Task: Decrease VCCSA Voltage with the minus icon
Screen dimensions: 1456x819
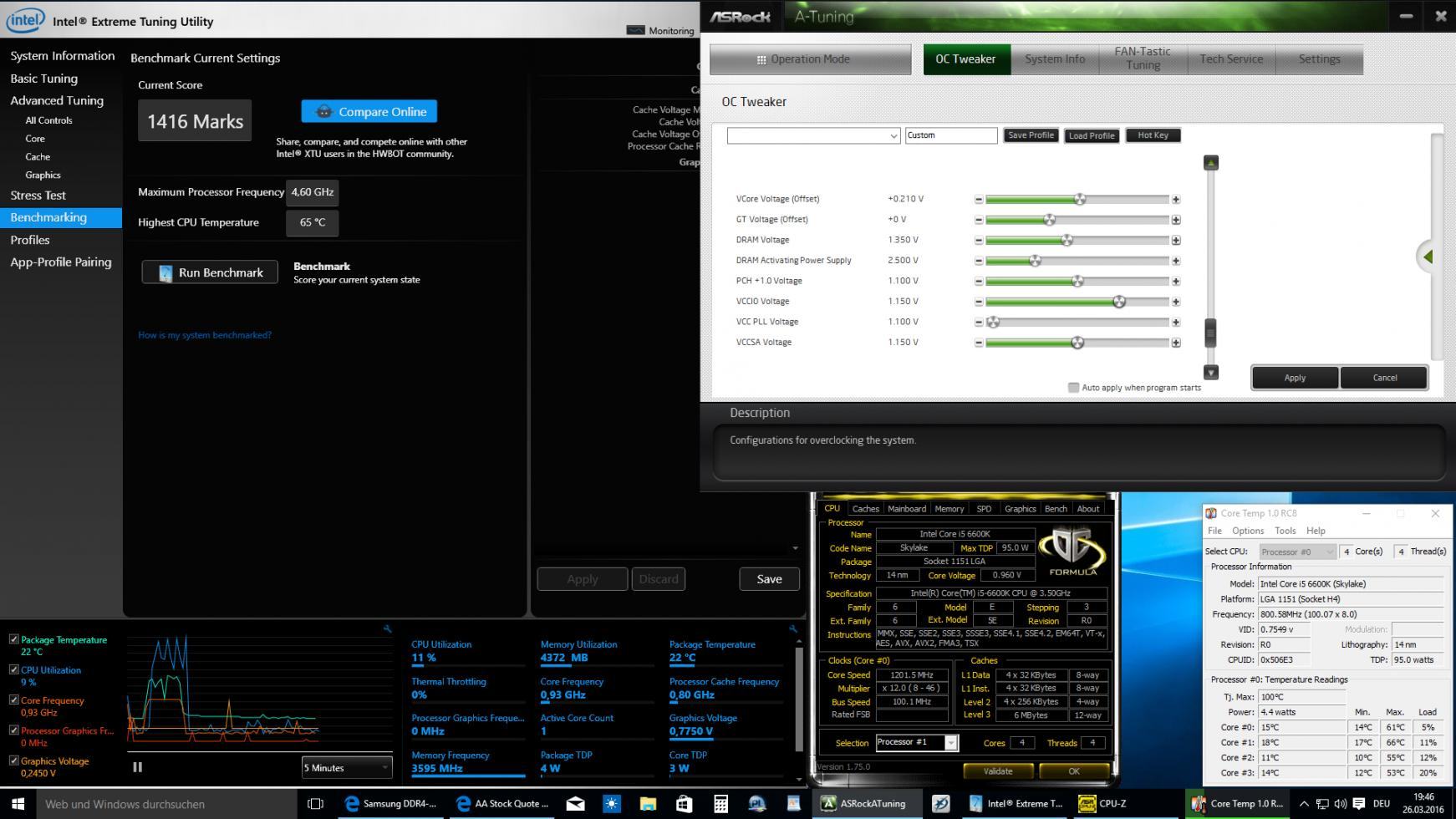Action: pos(979,343)
